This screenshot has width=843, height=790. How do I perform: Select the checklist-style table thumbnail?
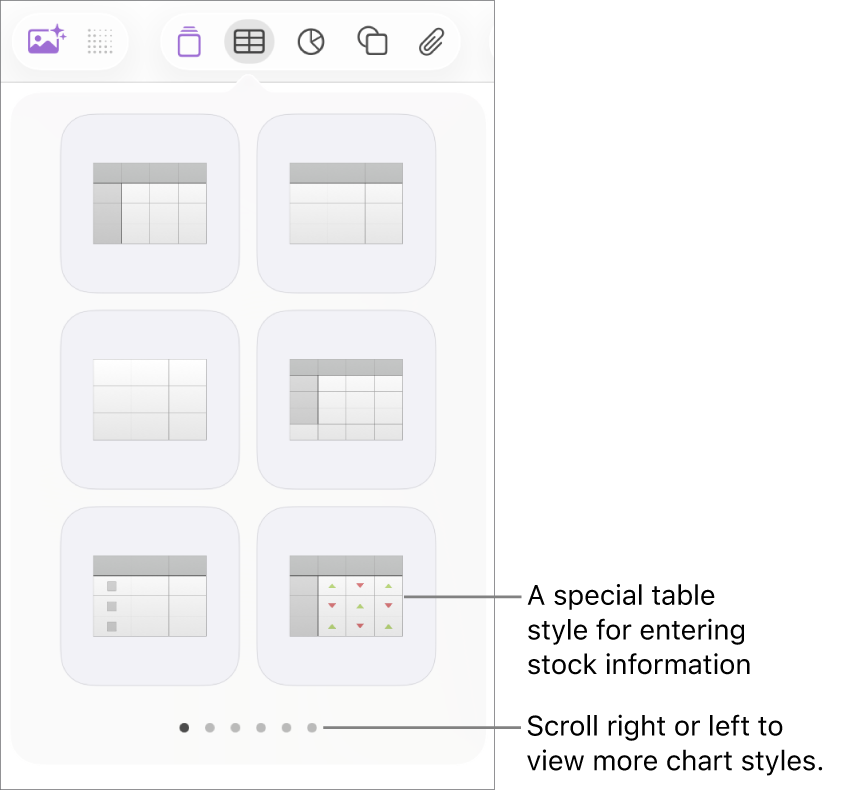pos(149,595)
